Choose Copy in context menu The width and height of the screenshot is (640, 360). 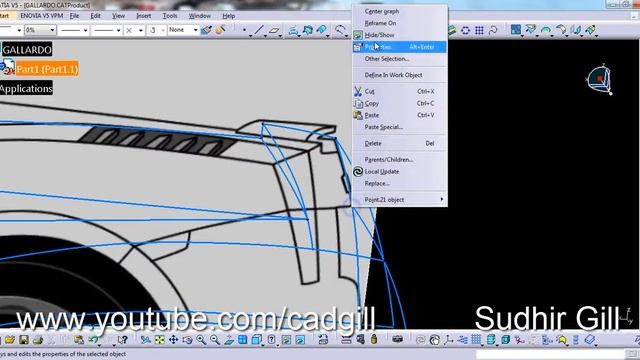pos(400,103)
